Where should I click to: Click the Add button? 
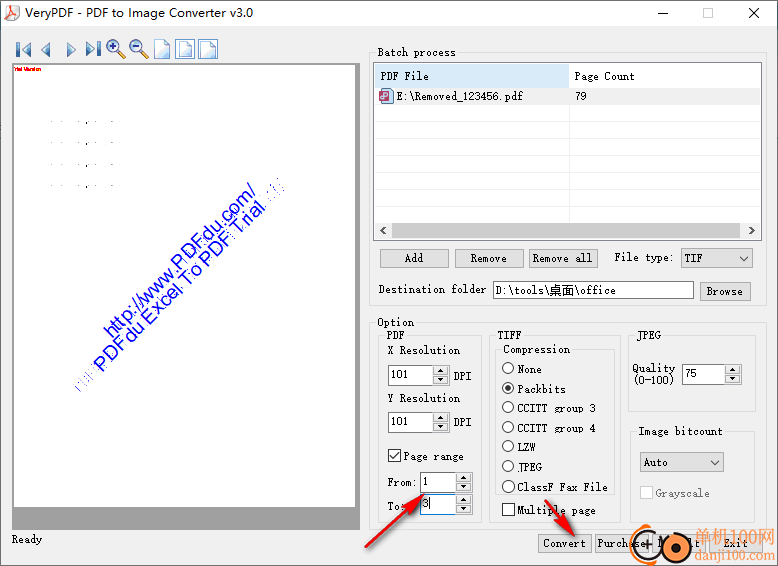[x=414, y=258]
